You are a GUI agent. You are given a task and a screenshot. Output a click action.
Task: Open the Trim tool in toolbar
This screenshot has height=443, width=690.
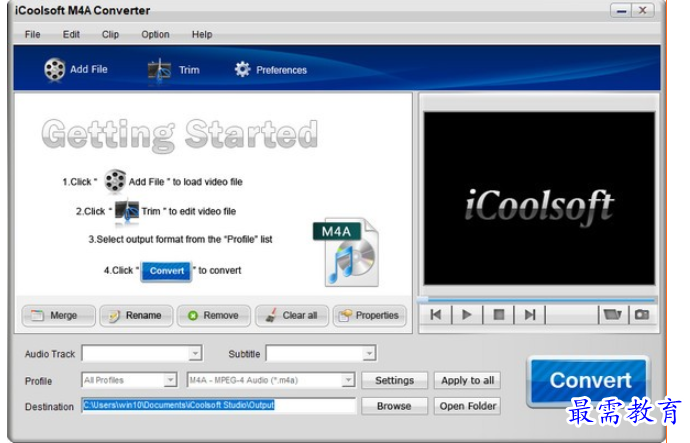[x=173, y=70]
